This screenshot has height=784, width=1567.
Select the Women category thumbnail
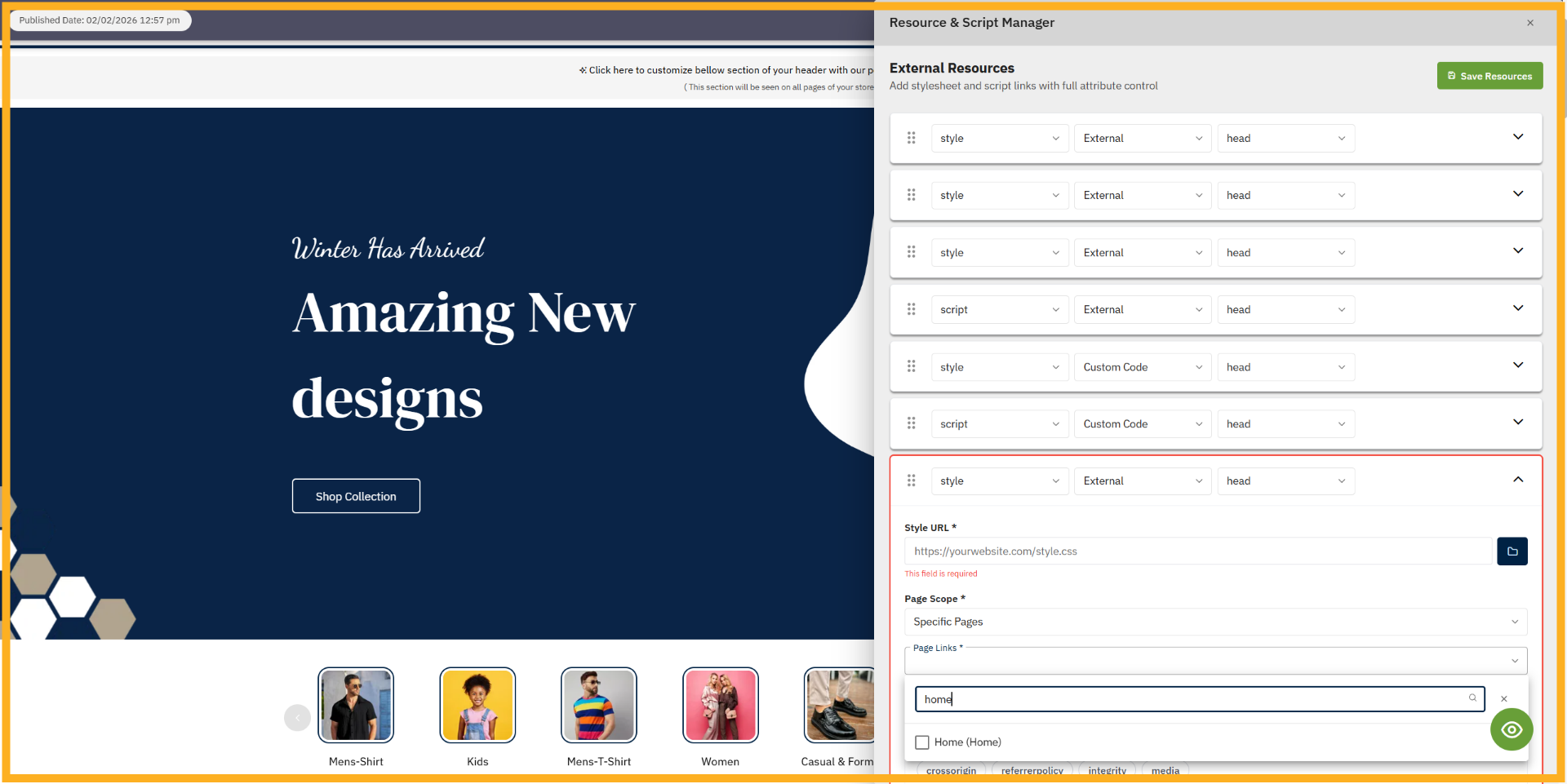point(720,704)
